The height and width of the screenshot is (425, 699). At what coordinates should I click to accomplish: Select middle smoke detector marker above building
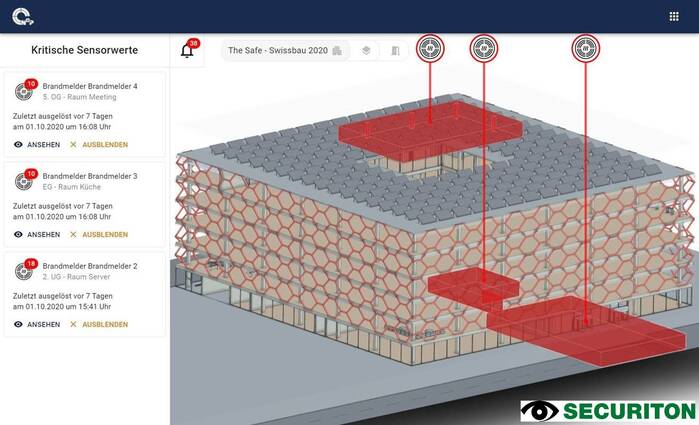[484, 48]
